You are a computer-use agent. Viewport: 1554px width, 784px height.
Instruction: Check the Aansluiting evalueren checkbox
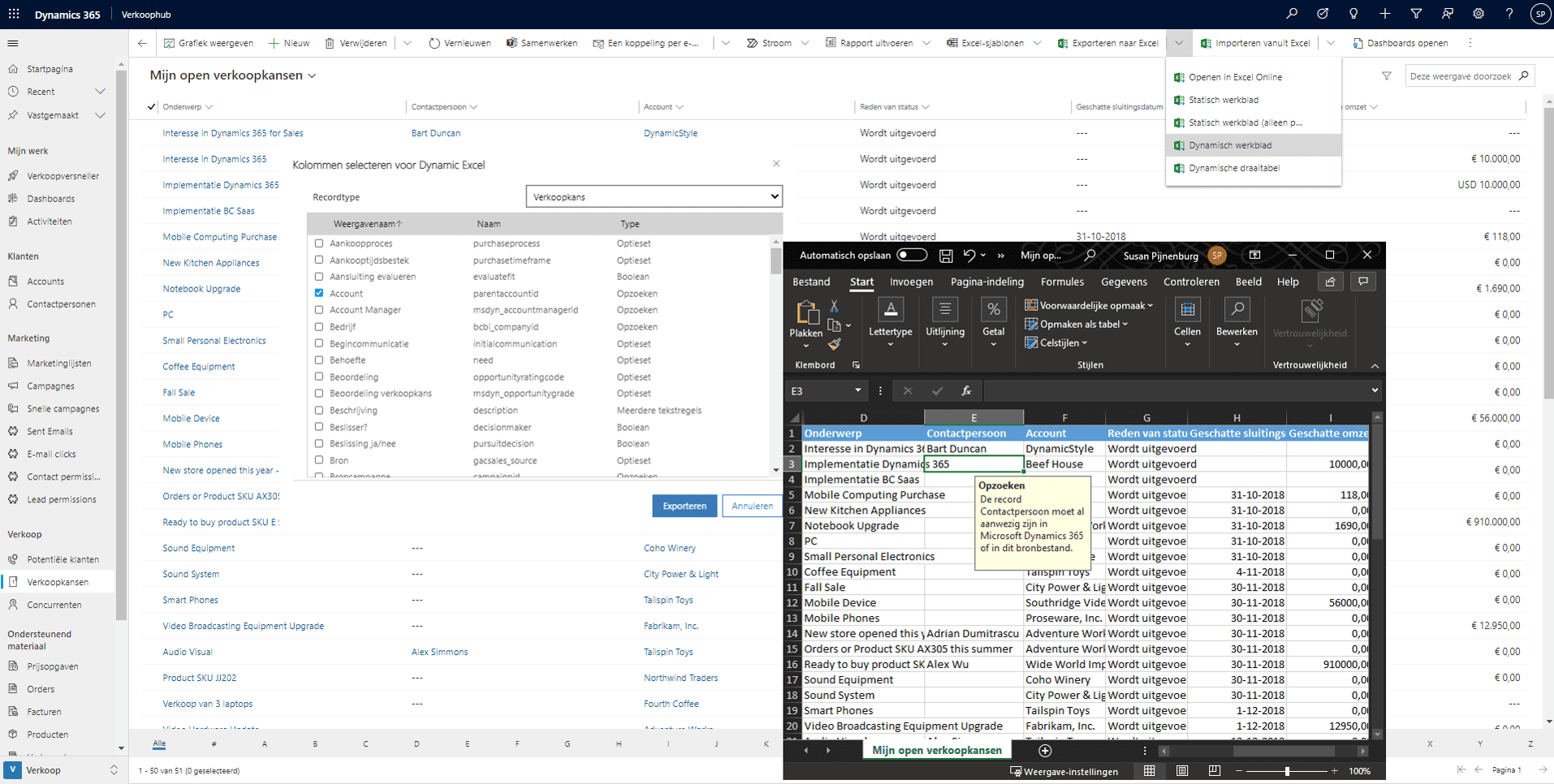point(319,277)
